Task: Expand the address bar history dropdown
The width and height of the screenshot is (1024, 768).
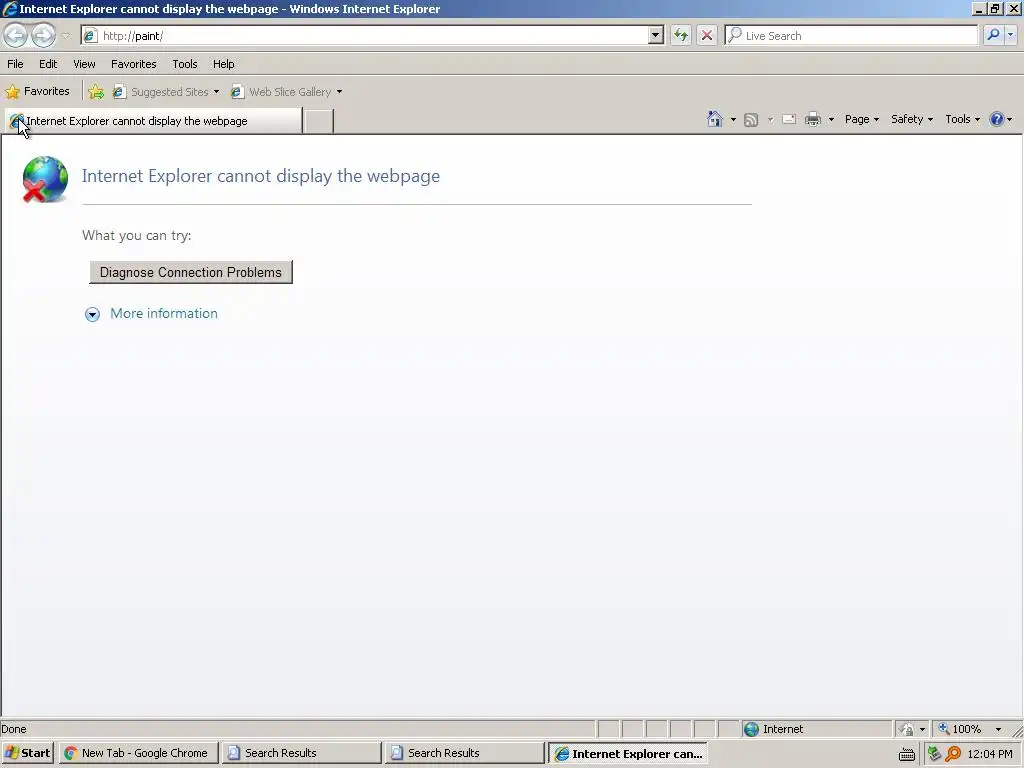Action: click(656, 35)
